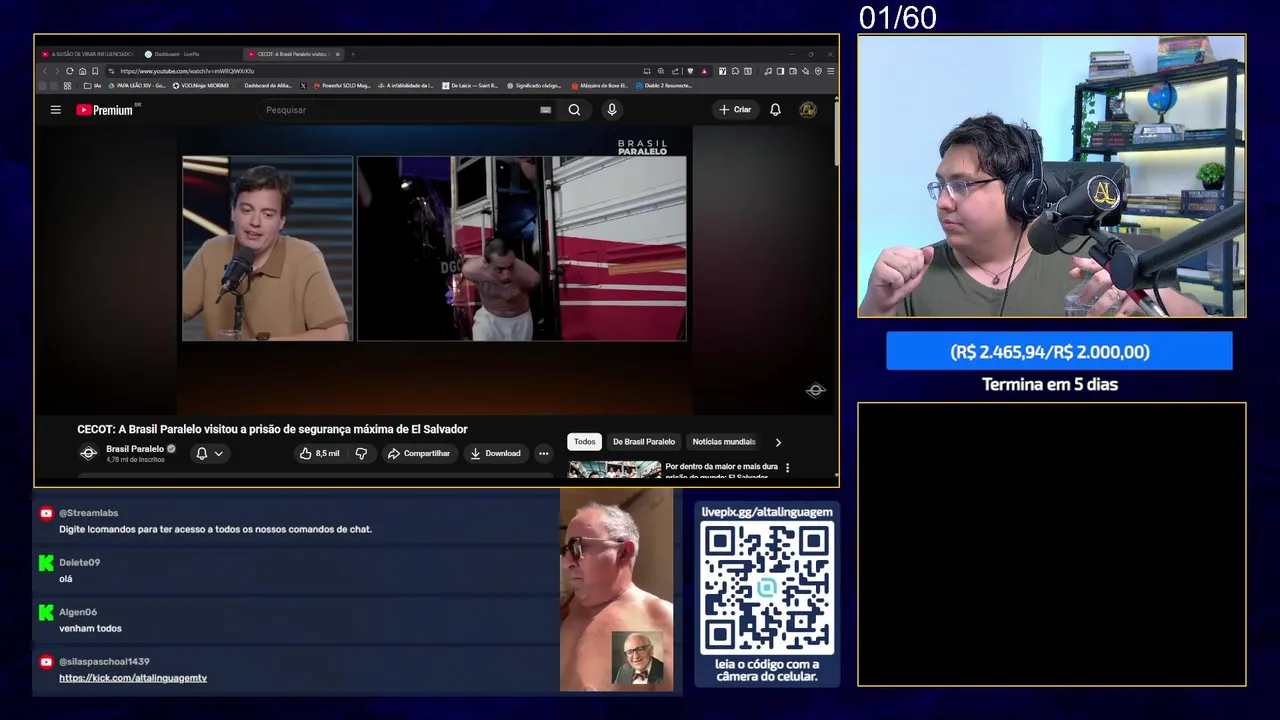Screen dimensions: 1280x720
Task: Open the media control music note icon
Action: pos(768,71)
